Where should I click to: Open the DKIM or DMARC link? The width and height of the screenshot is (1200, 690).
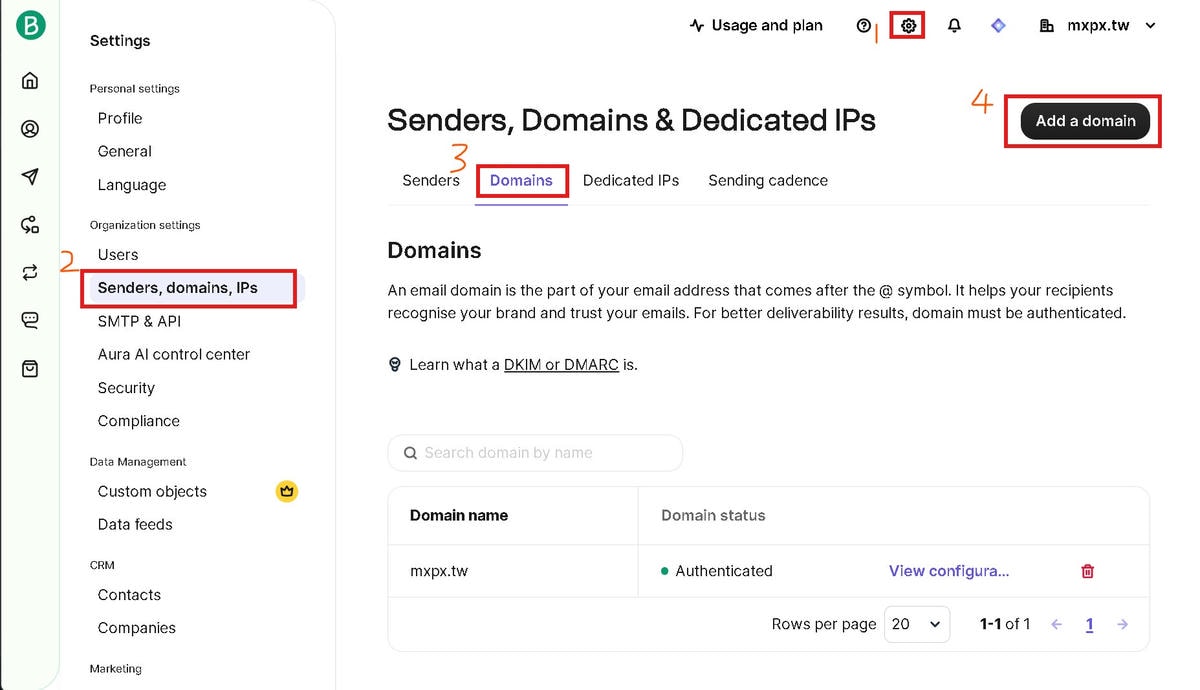click(561, 365)
